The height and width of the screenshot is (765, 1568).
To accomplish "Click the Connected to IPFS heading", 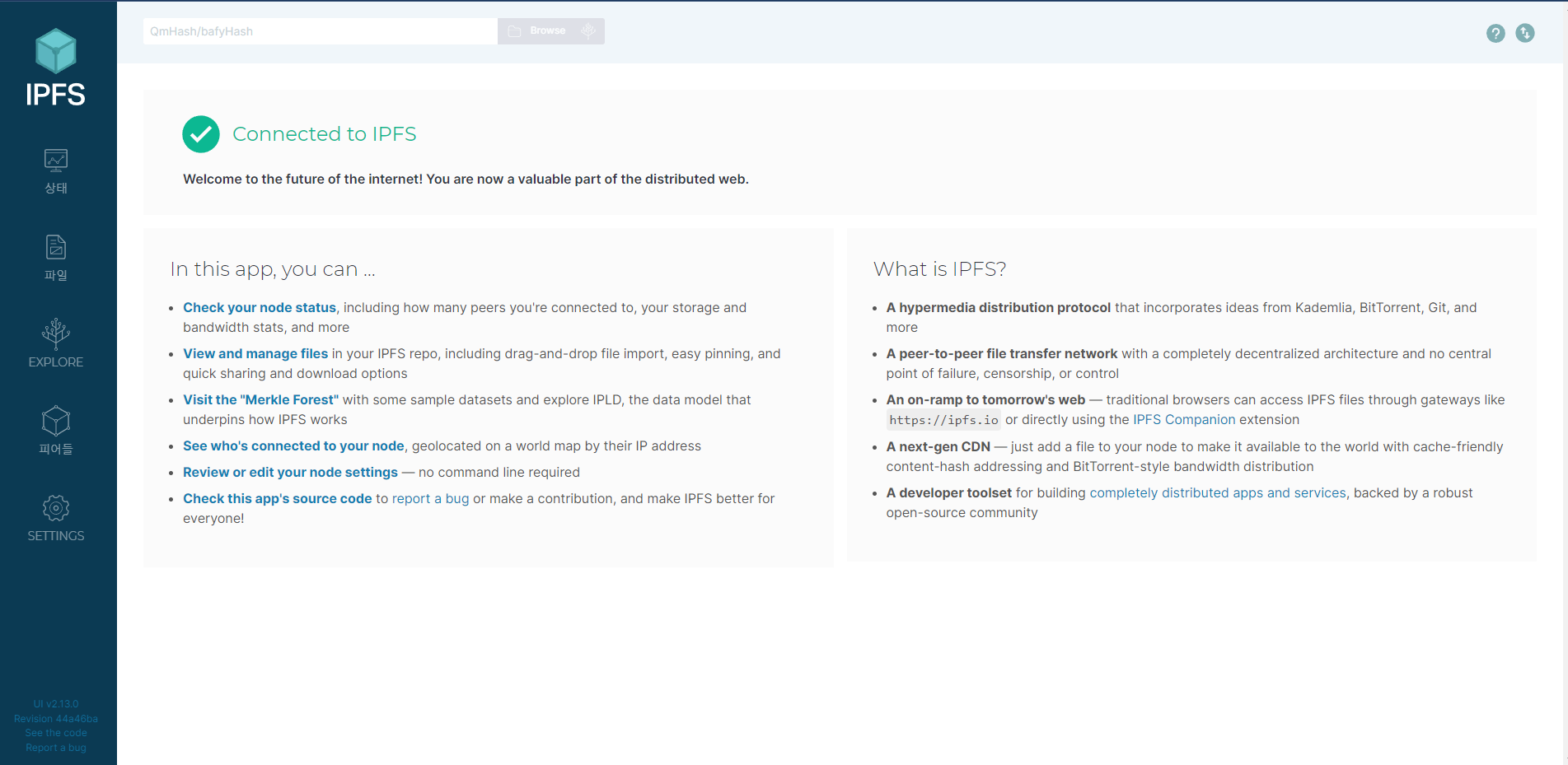I will pyautogui.click(x=325, y=134).
